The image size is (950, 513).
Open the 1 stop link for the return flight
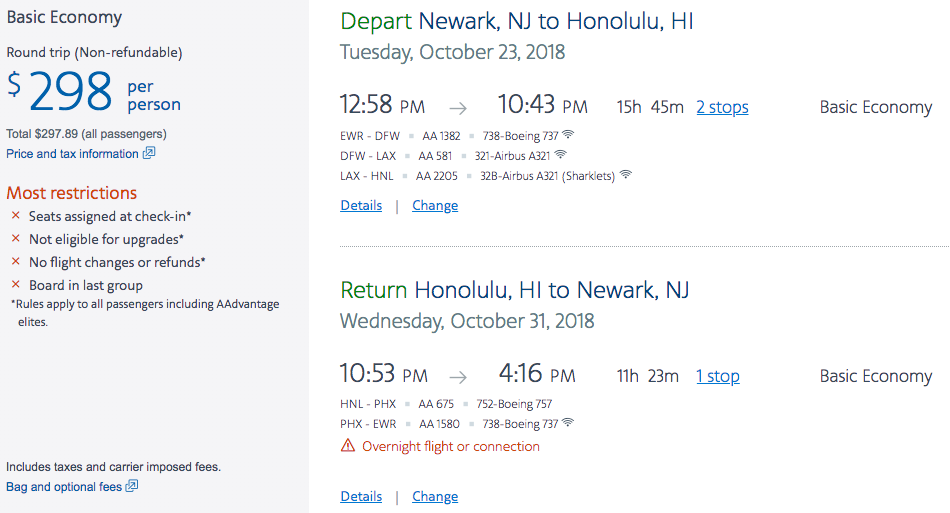[x=718, y=377]
